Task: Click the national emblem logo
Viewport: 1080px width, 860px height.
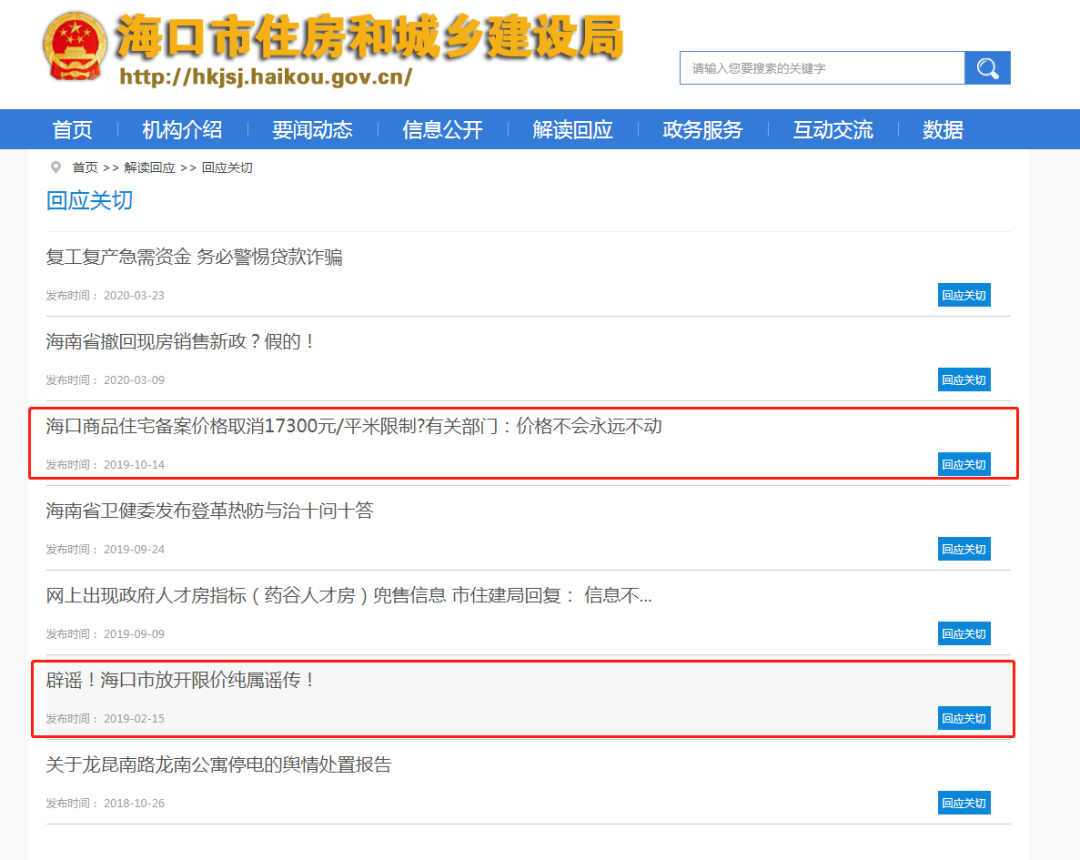Action: [x=74, y=46]
